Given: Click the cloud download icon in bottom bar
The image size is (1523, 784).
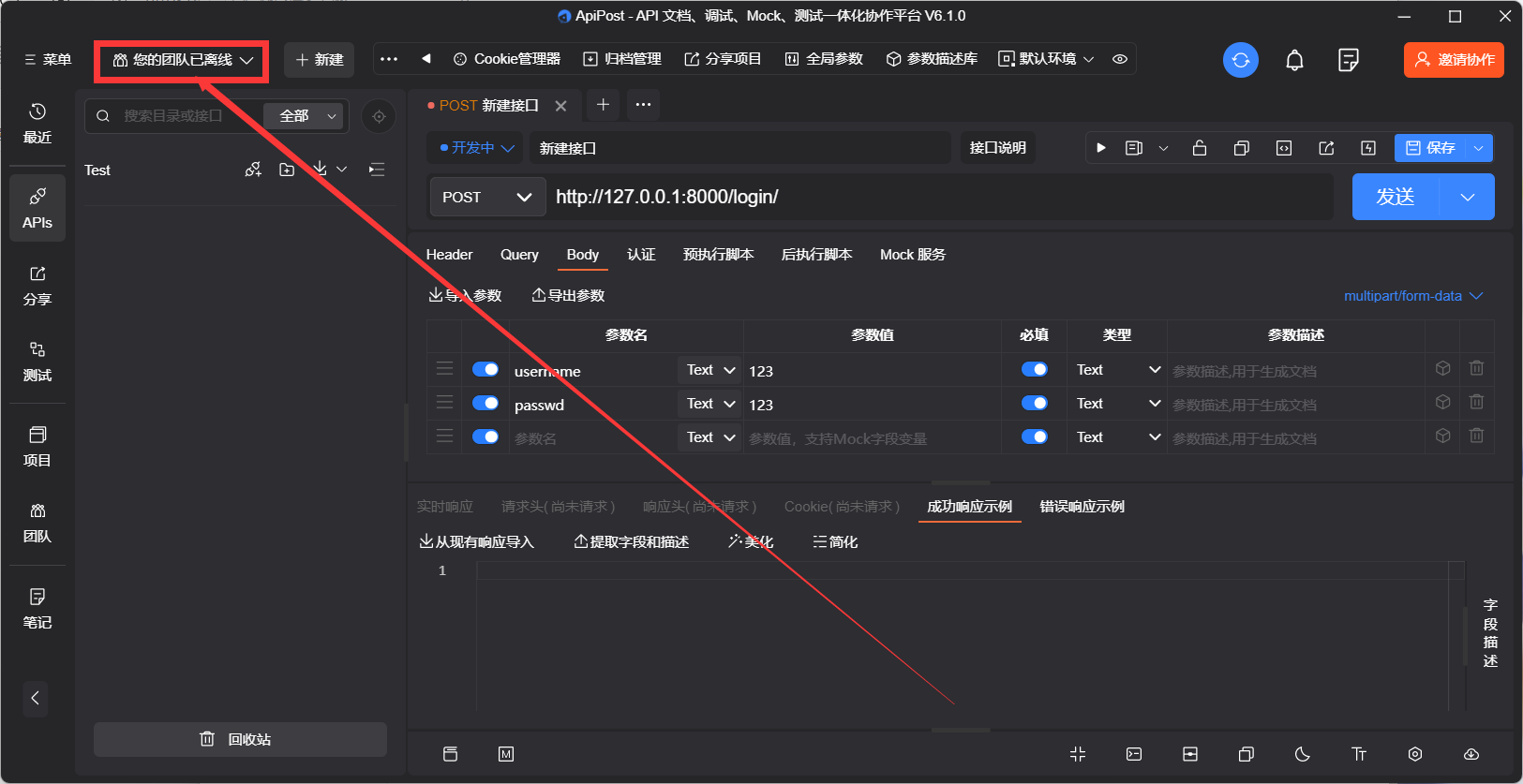Looking at the screenshot, I should (x=1471, y=754).
